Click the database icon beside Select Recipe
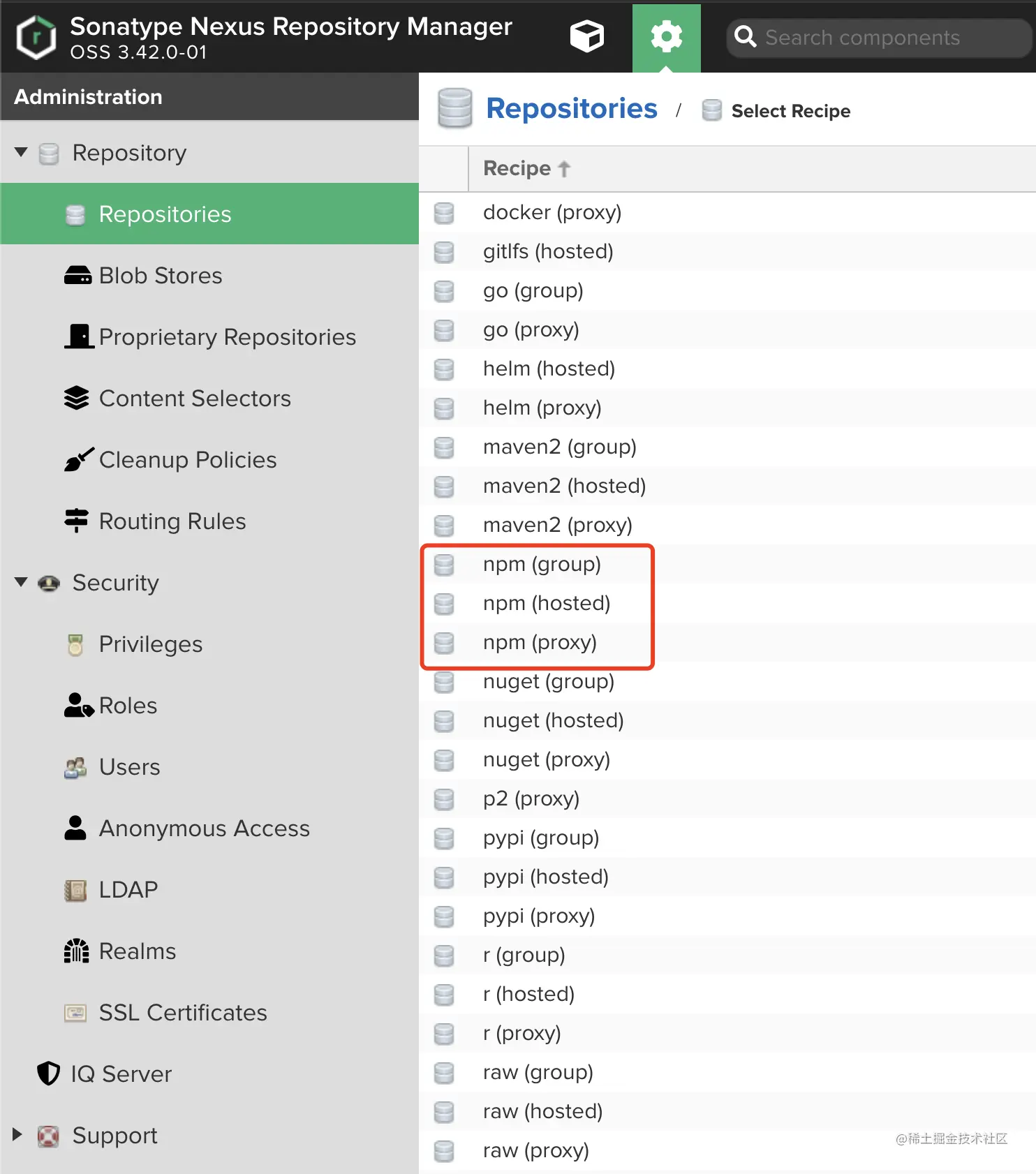Image resolution: width=1036 pixels, height=1174 pixels. pos(711,110)
